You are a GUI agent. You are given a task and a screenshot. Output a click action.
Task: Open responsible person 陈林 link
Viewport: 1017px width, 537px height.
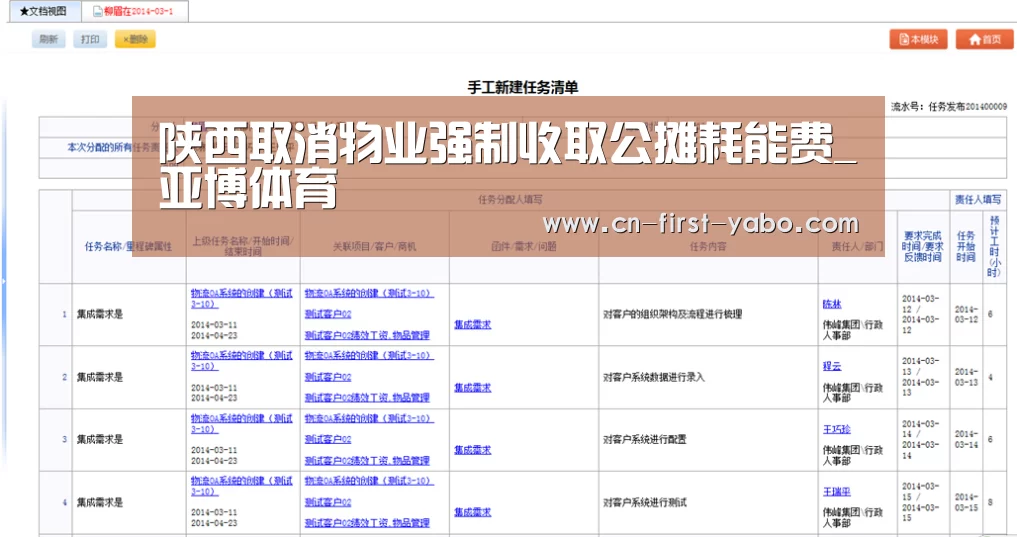pos(832,304)
